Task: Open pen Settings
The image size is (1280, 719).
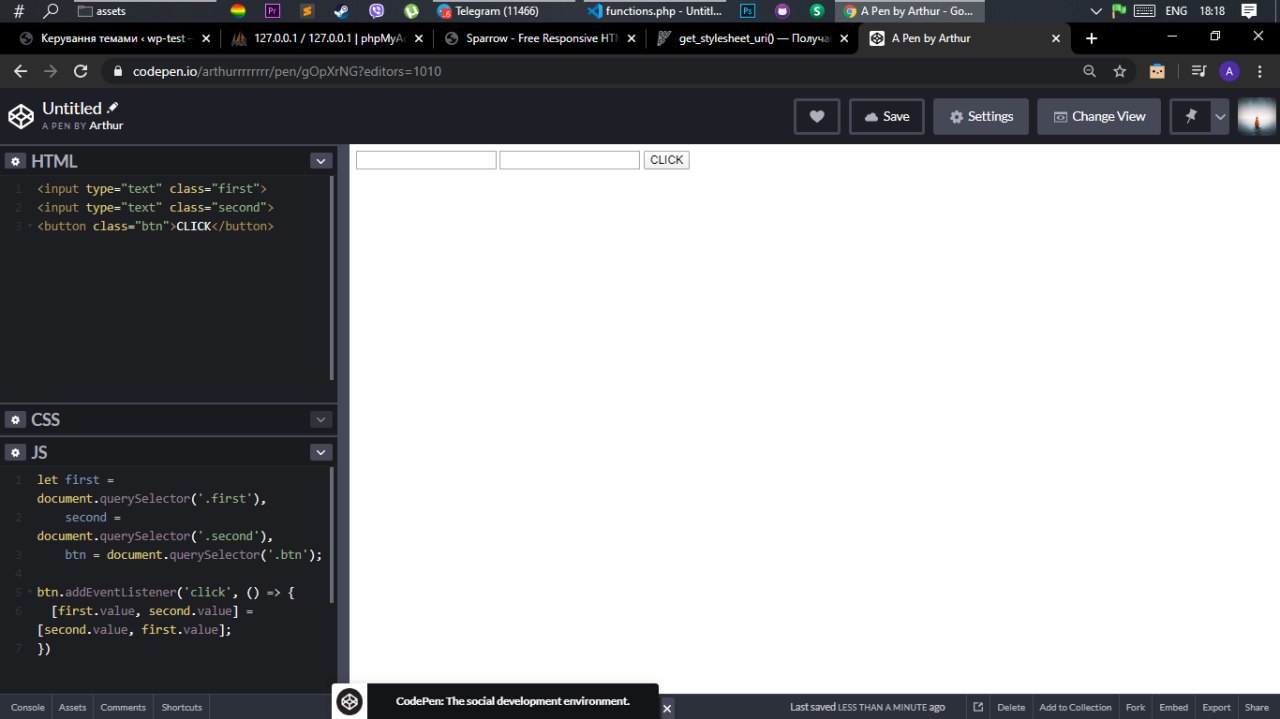Action: 981,116
